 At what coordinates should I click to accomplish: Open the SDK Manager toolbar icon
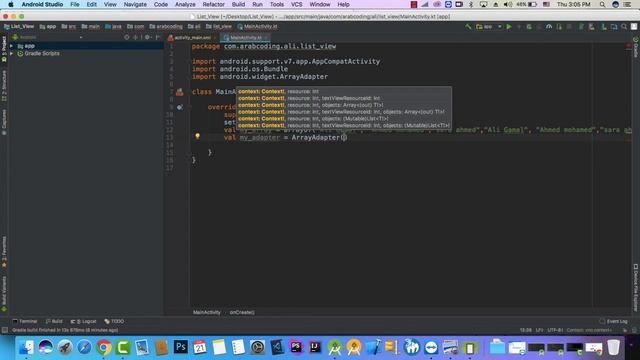tap(604, 27)
